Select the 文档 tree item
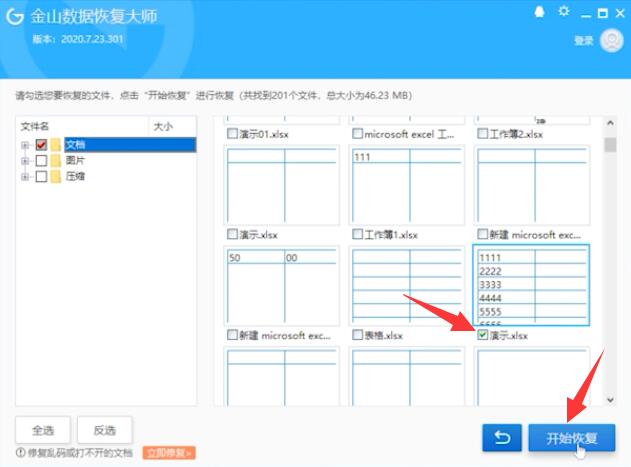This screenshot has height=467, width=631. point(130,145)
